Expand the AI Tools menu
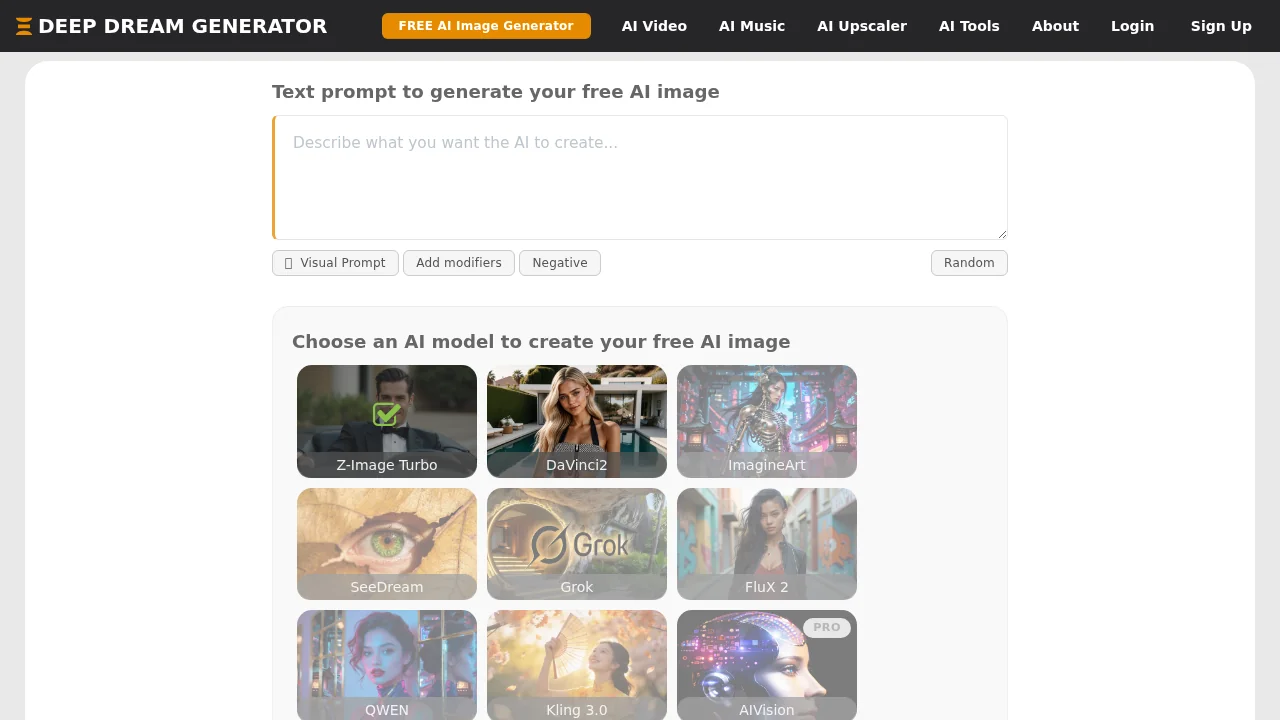Image resolution: width=1280 pixels, height=720 pixels. [969, 26]
